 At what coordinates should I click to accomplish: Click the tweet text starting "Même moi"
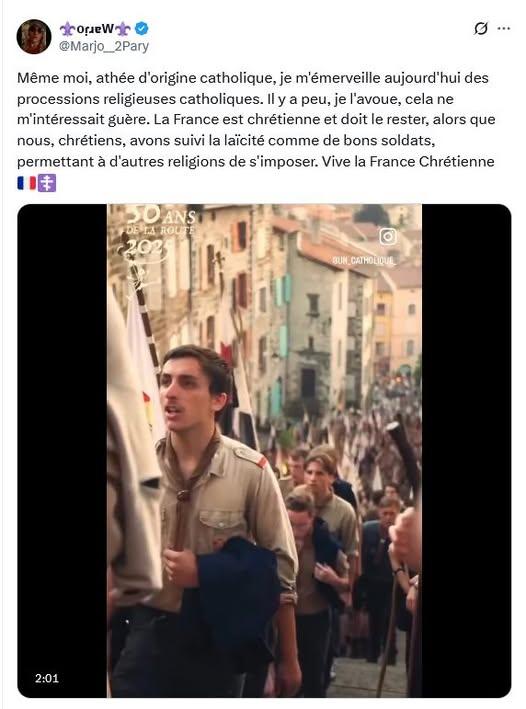(258, 119)
